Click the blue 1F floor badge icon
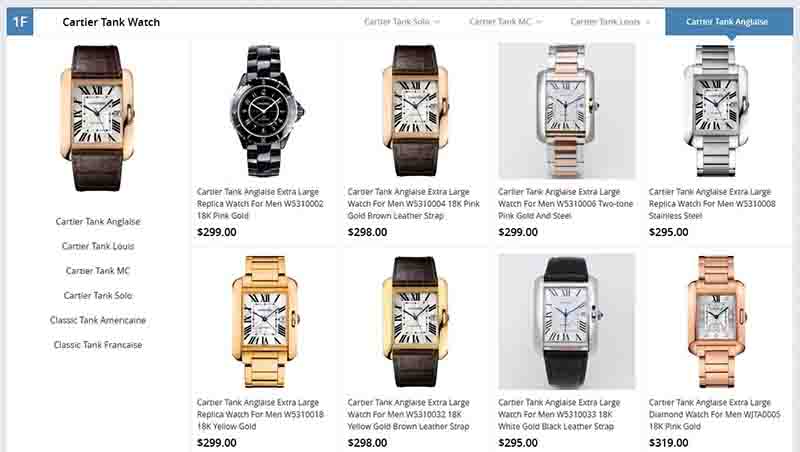 click(x=20, y=22)
